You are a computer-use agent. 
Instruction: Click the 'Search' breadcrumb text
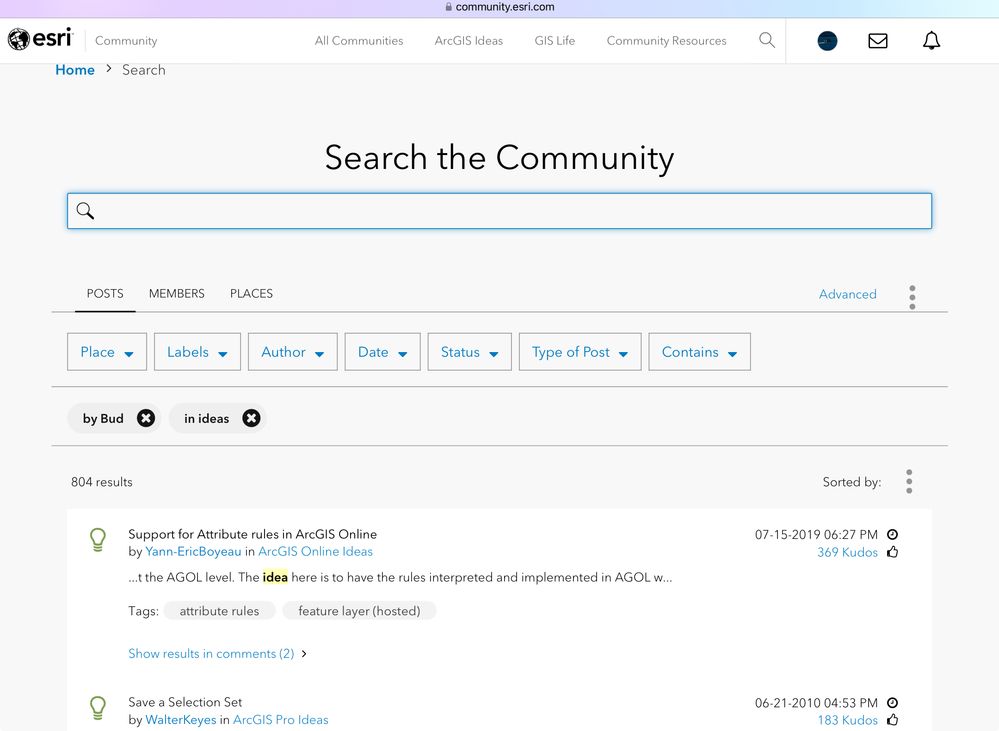point(143,69)
